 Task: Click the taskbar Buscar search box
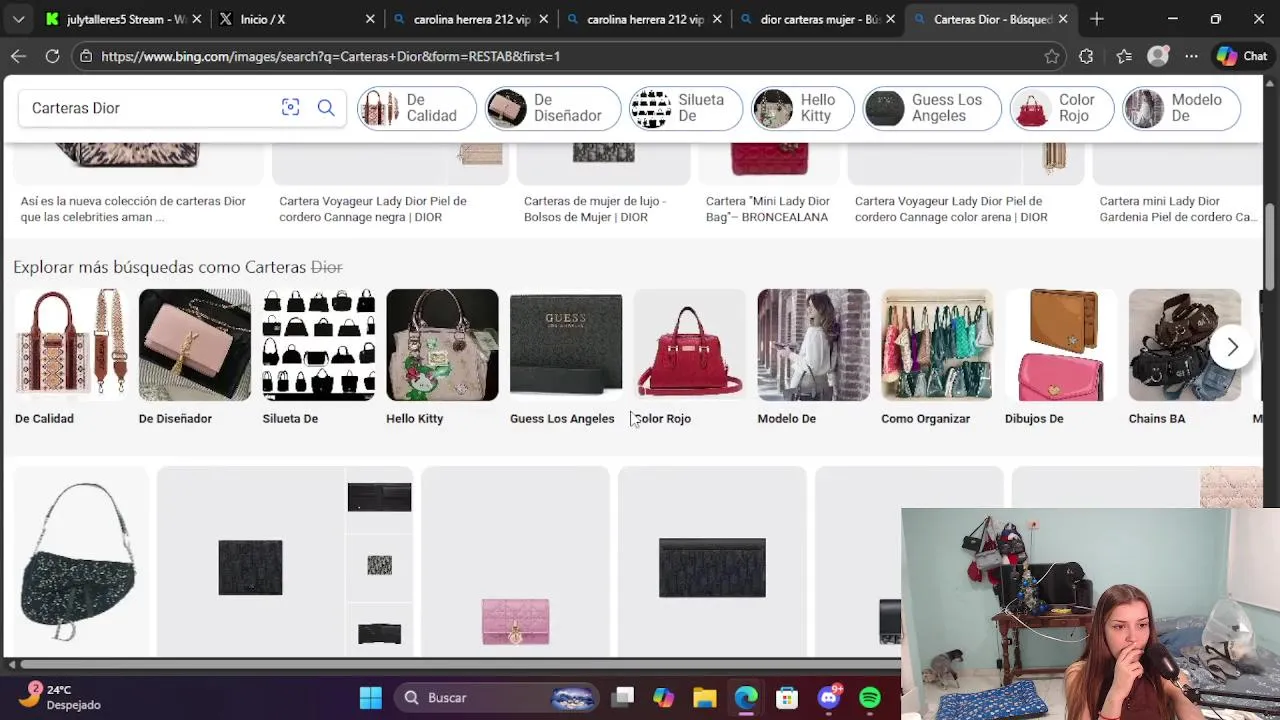495,698
